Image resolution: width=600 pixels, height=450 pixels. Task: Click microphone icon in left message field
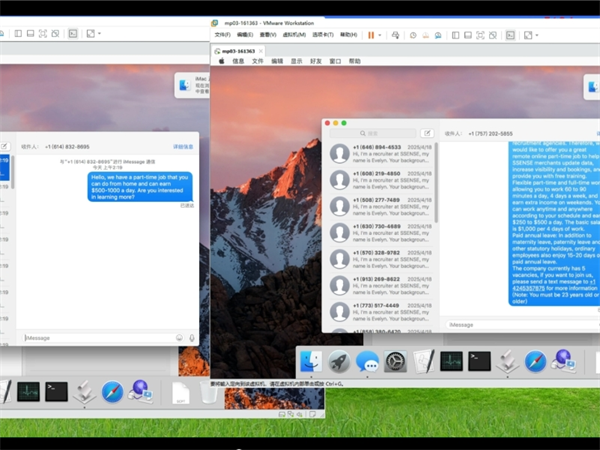191,337
